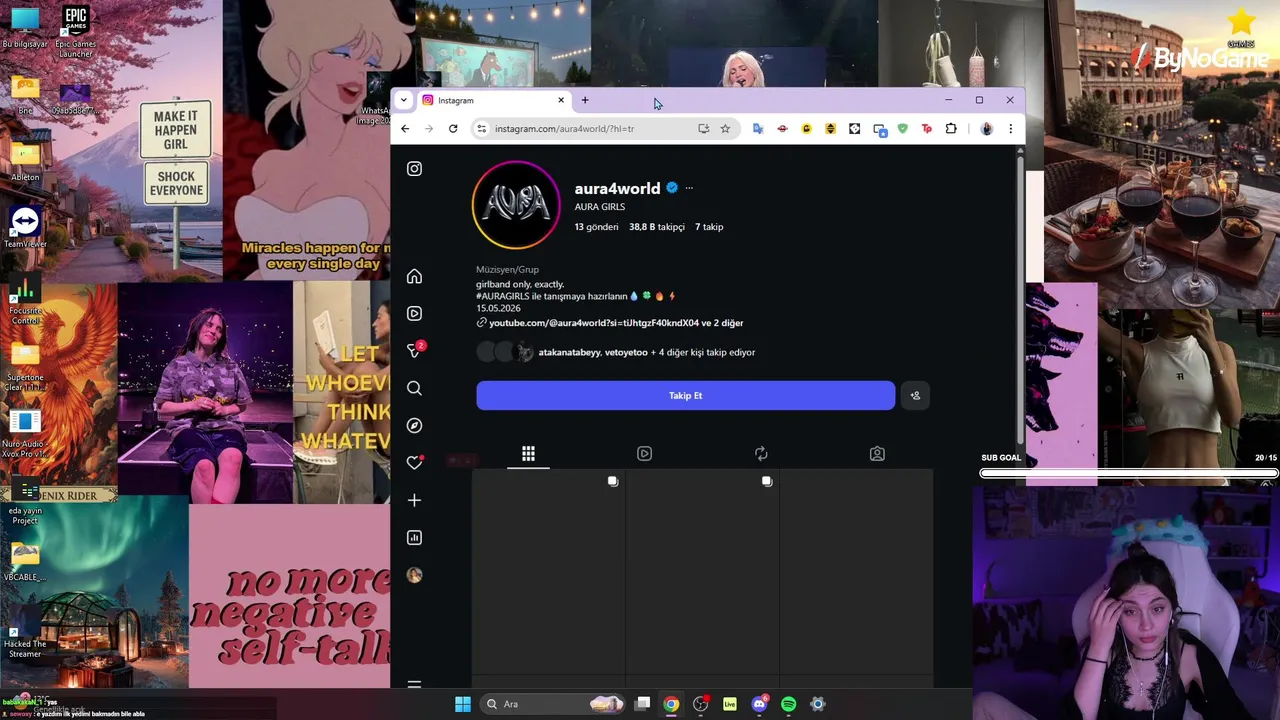Screen dimensions: 1280x720
Task: Open Instagram Reels icon in sidebar
Action: pos(414,313)
